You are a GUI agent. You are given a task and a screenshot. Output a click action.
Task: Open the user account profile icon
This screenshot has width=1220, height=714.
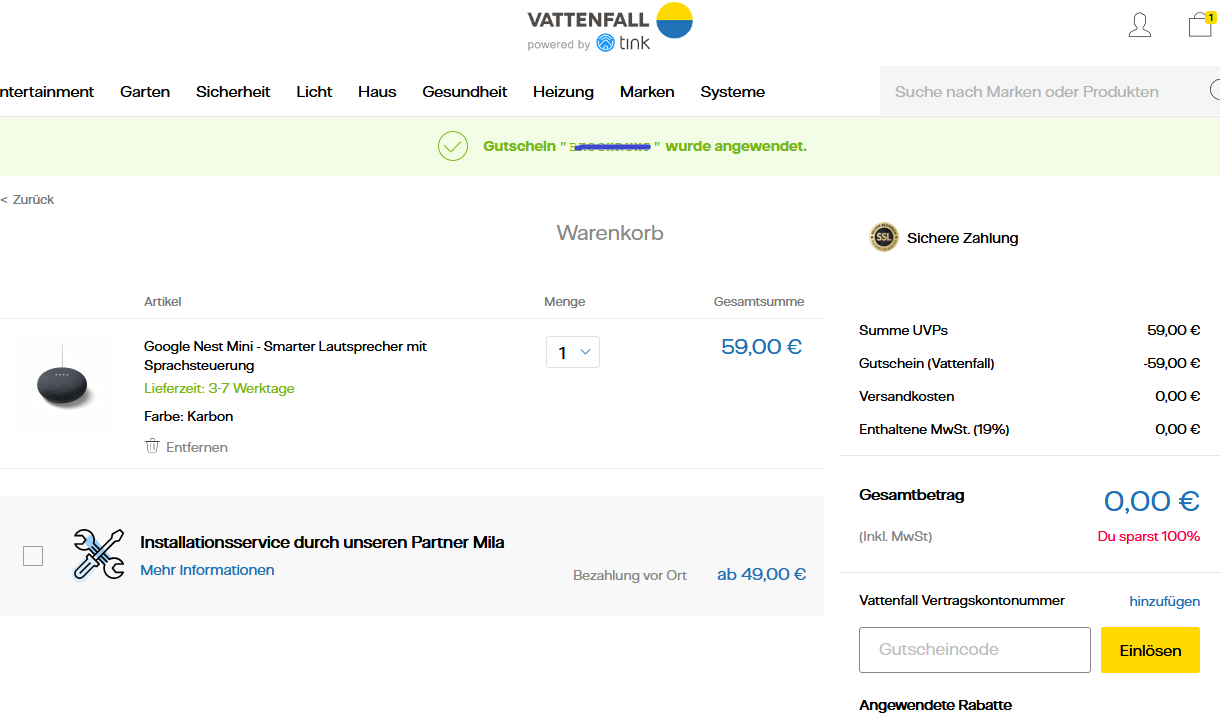[x=1139, y=25]
